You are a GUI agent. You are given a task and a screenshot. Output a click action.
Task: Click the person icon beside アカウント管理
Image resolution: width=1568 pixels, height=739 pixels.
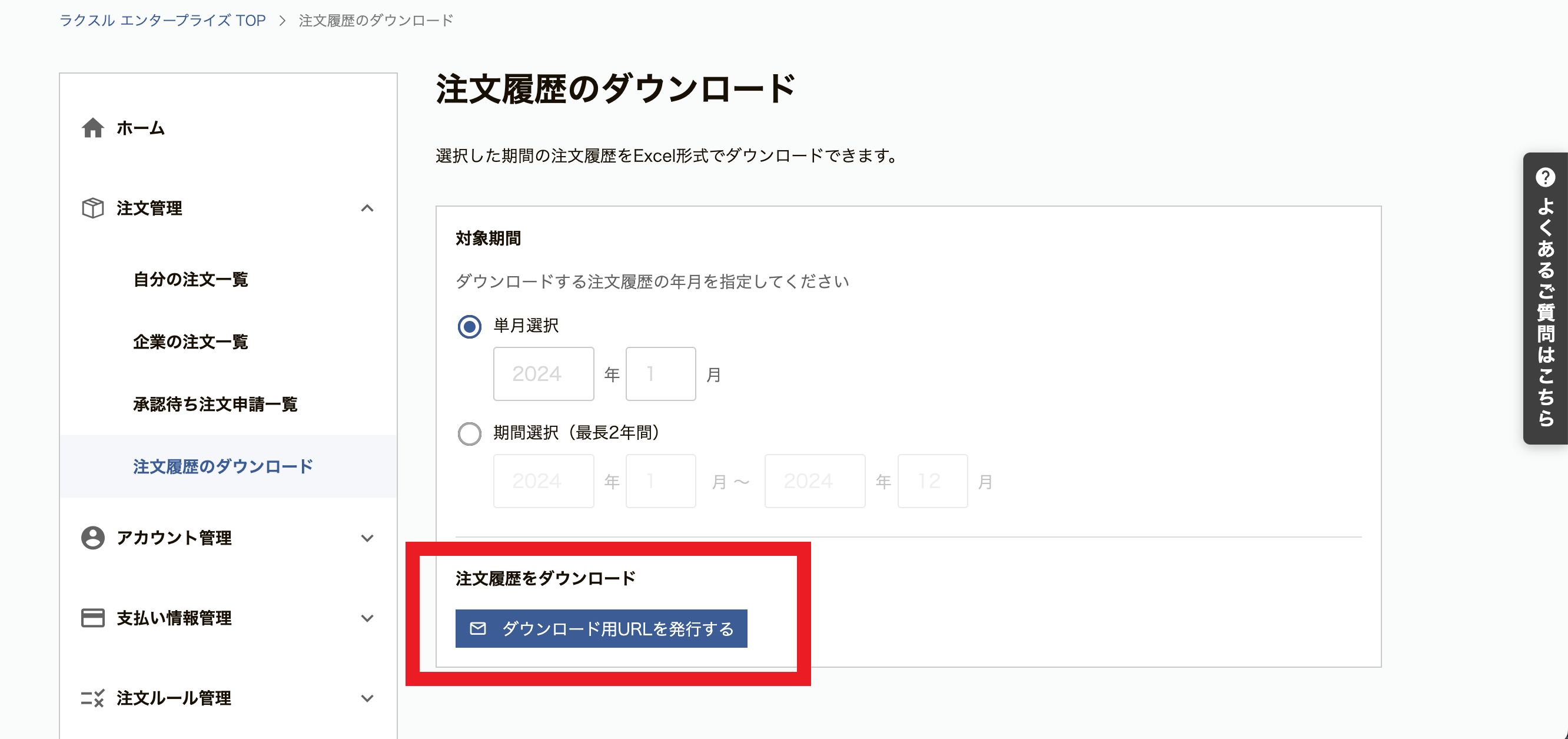click(x=92, y=538)
